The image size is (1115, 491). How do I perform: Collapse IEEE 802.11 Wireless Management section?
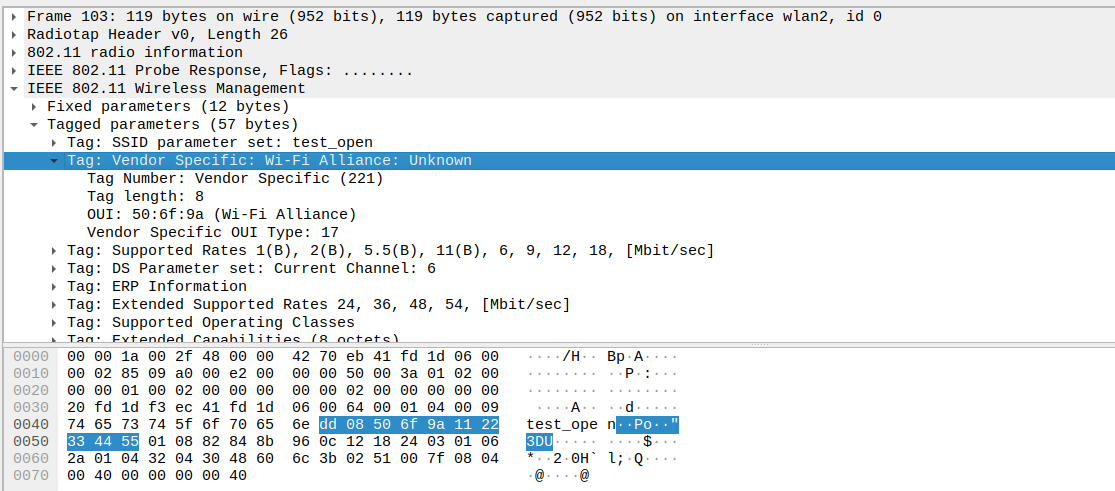click(14, 89)
